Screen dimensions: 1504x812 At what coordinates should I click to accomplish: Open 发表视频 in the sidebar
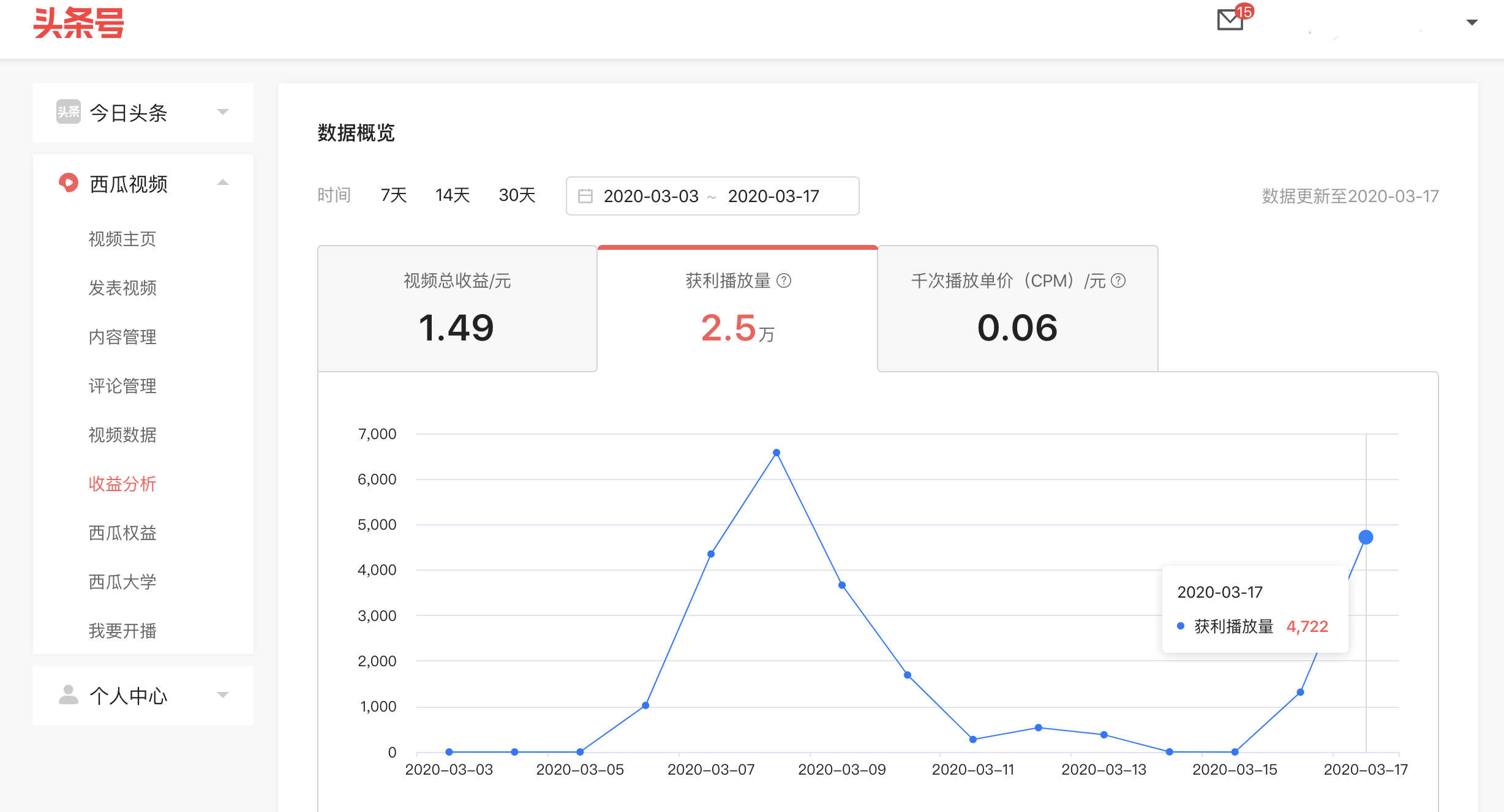pos(122,288)
